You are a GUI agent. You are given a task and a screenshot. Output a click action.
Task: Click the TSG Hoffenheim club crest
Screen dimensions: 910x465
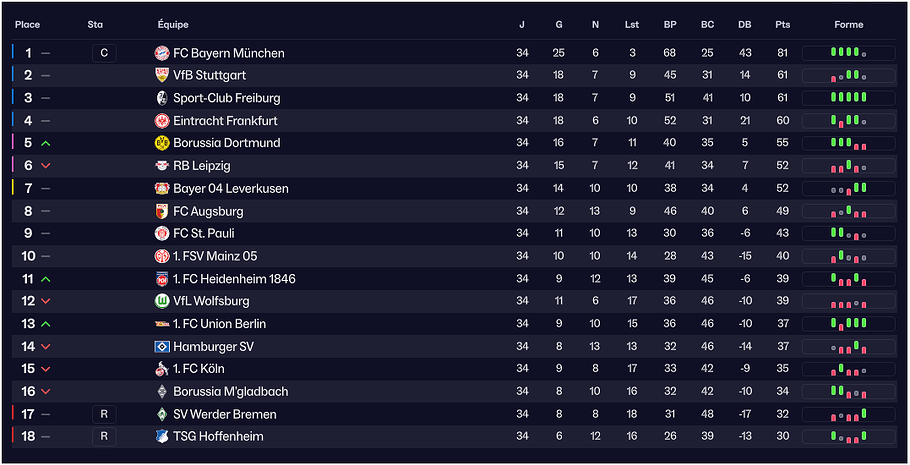tap(162, 436)
